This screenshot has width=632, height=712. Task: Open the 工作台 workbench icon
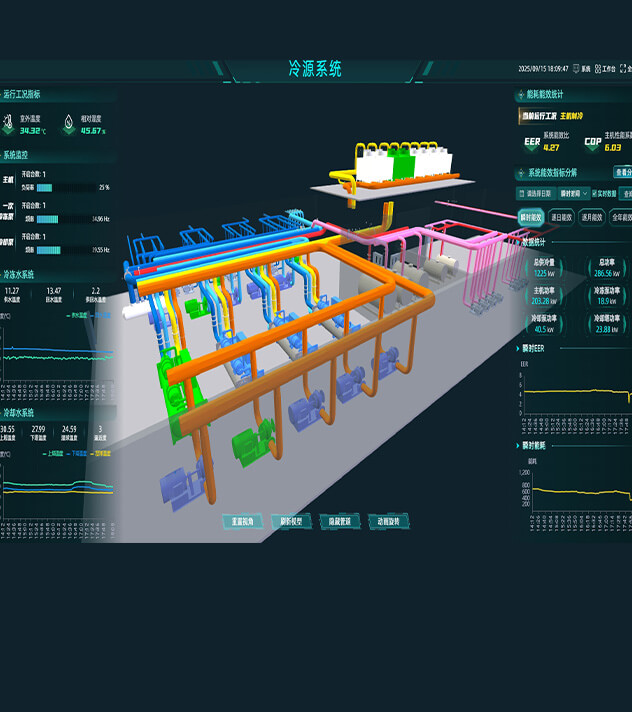pyautogui.click(x=598, y=69)
